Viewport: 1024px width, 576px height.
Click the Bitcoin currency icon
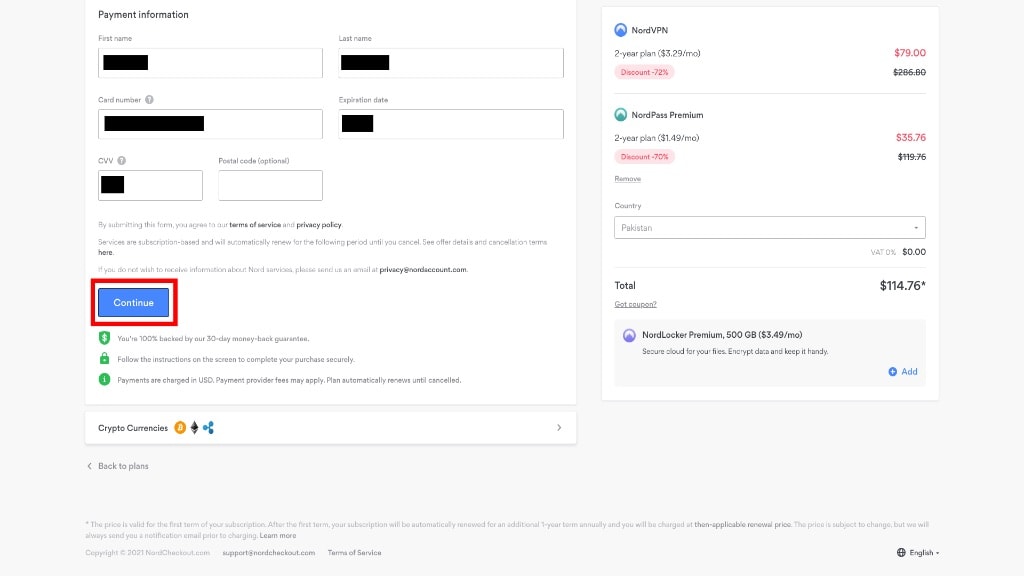coord(180,428)
